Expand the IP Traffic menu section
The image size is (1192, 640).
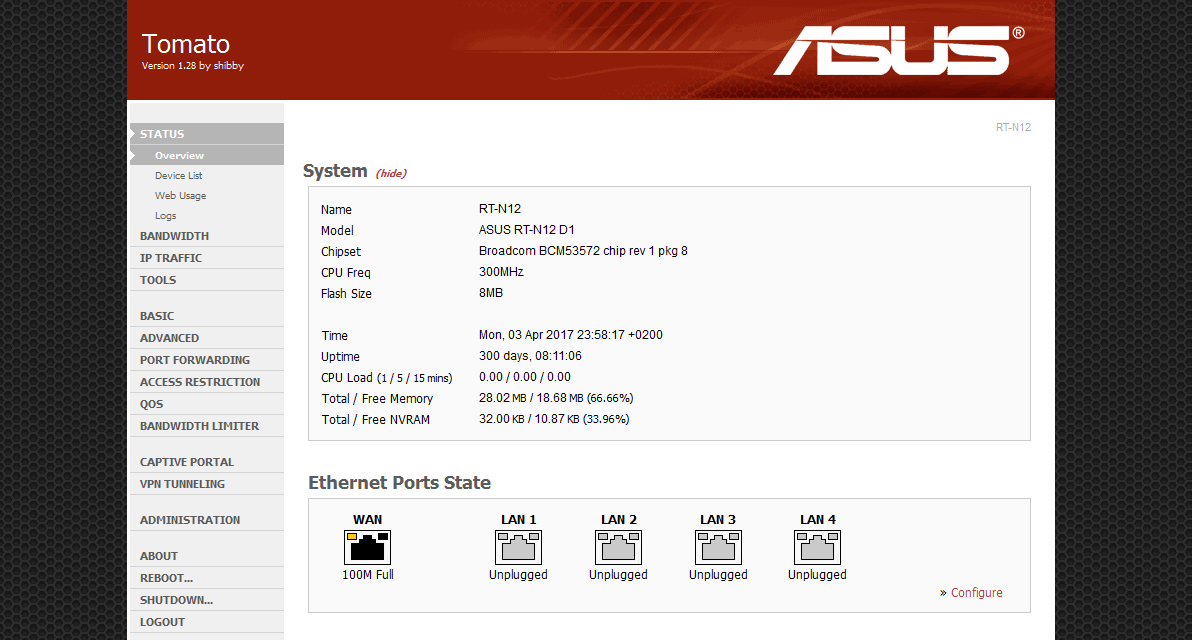pyautogui.click(x=171, y=258)
